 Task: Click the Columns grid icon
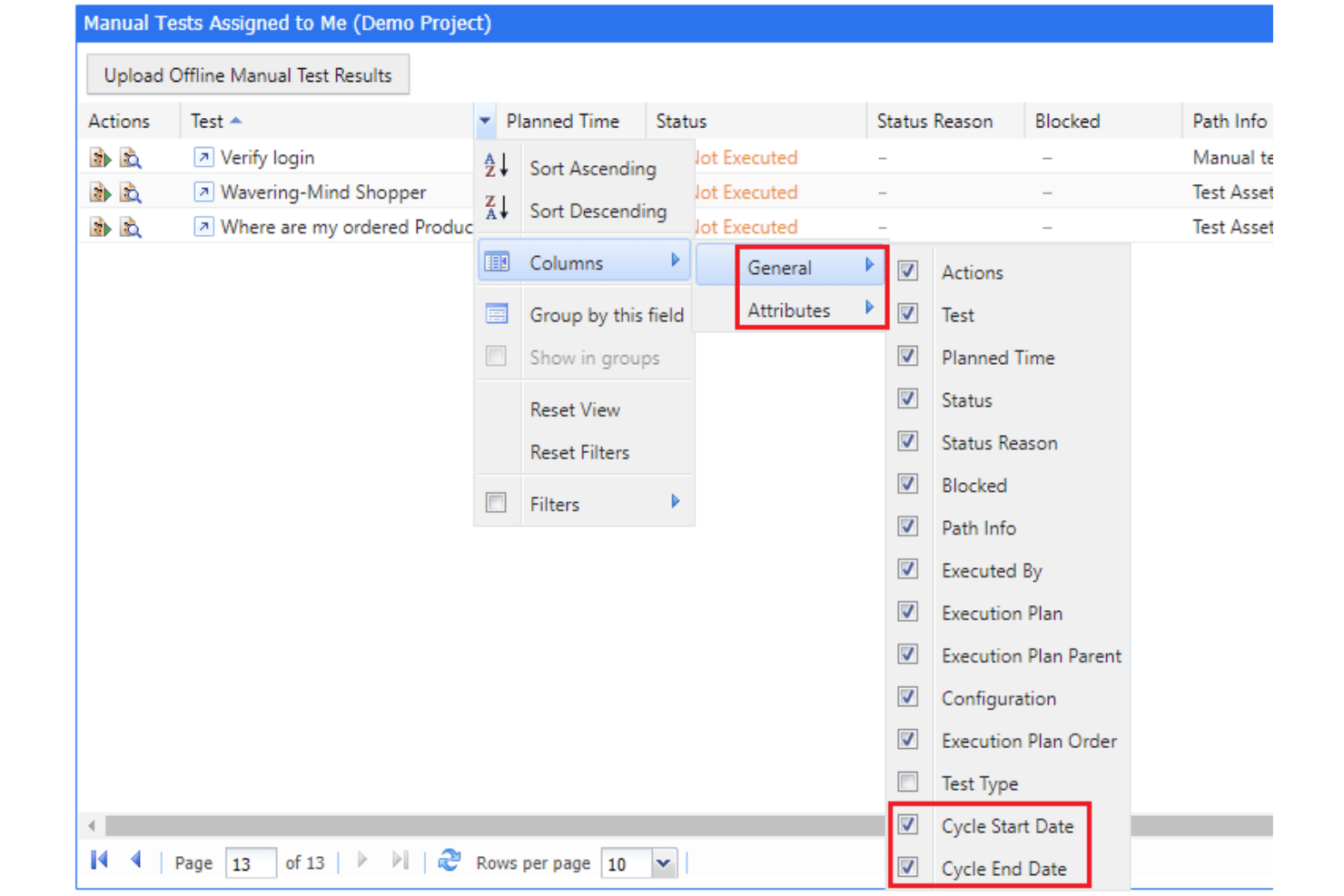pos(497,262)
